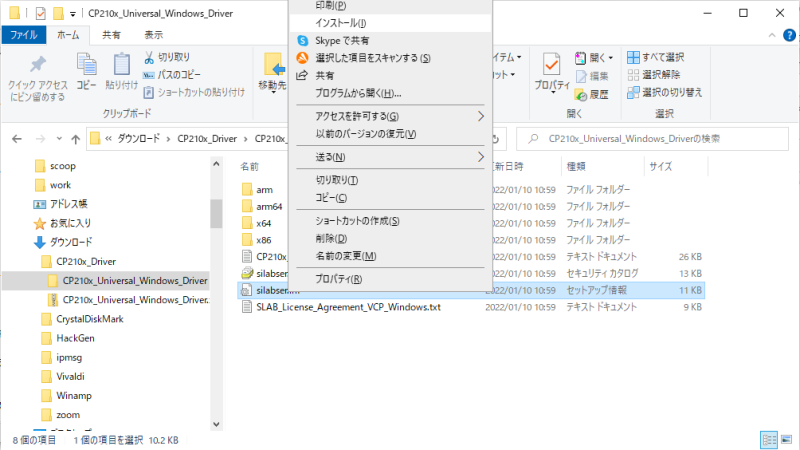Select the arm64 folder in file list
The width and height of the screenshot is (800, 450).
[269, 207]
